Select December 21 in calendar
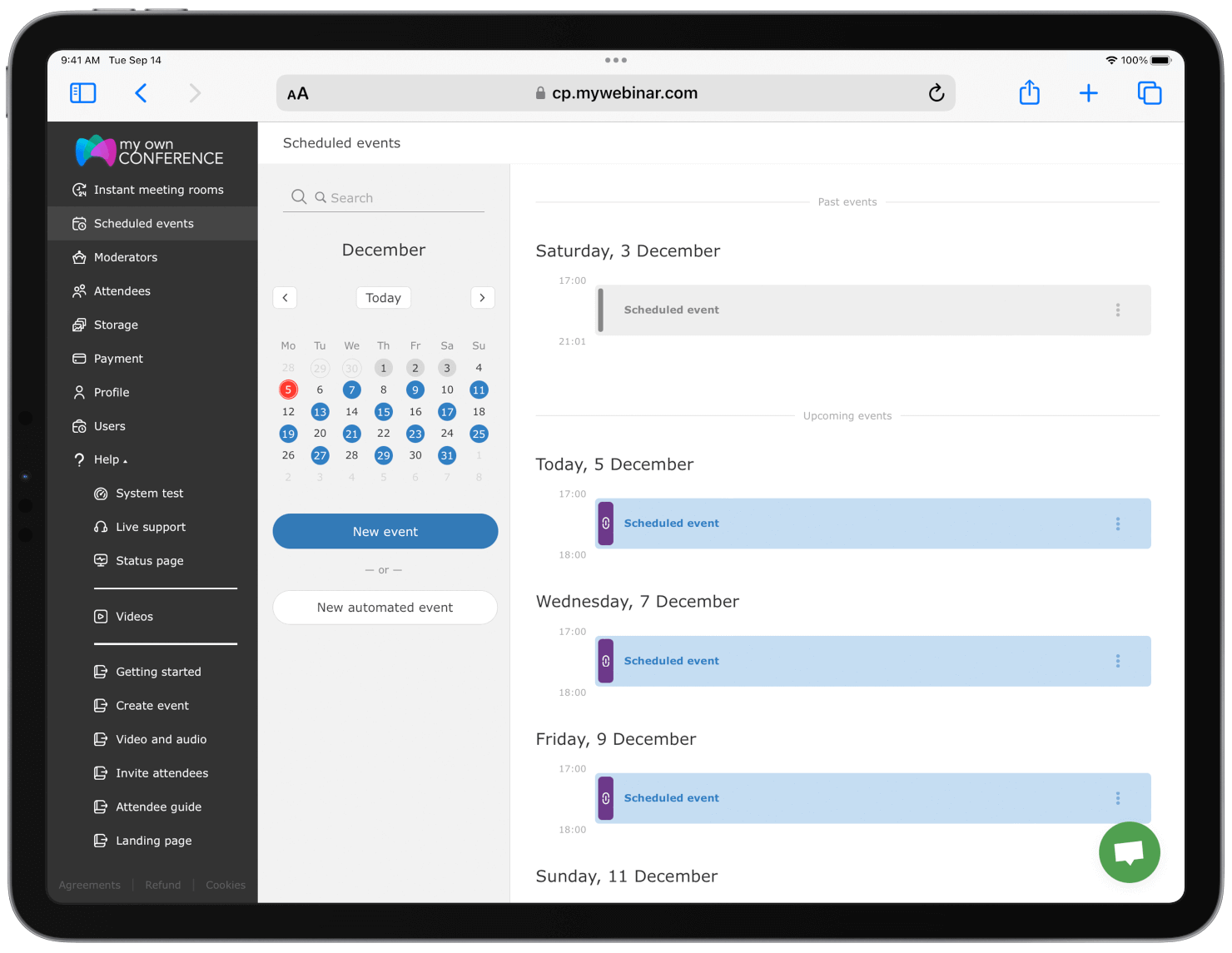This screenshot has height=953, width=1232. [351, 434]
